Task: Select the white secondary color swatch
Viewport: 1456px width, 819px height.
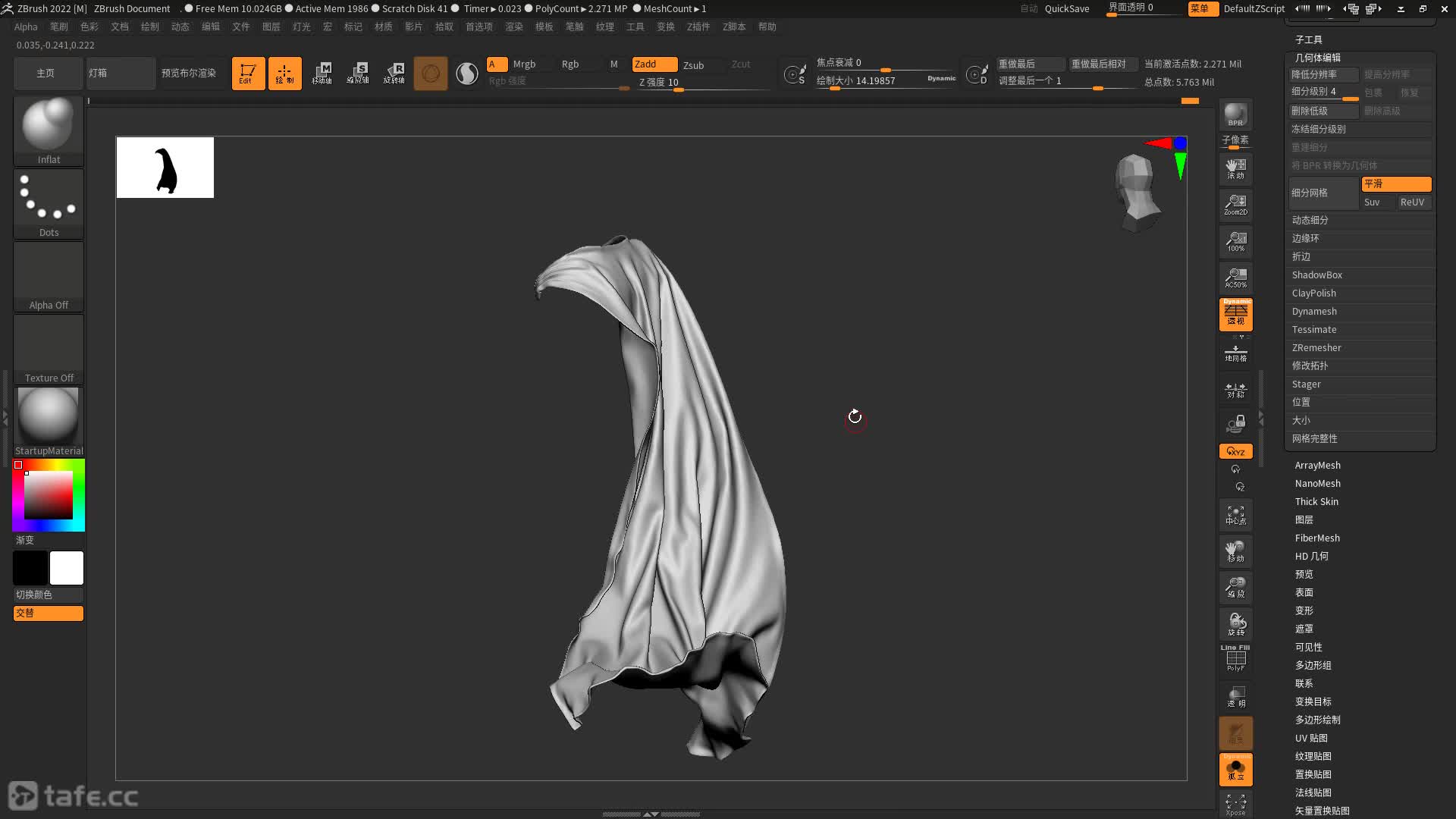Action: coord(67,568)
